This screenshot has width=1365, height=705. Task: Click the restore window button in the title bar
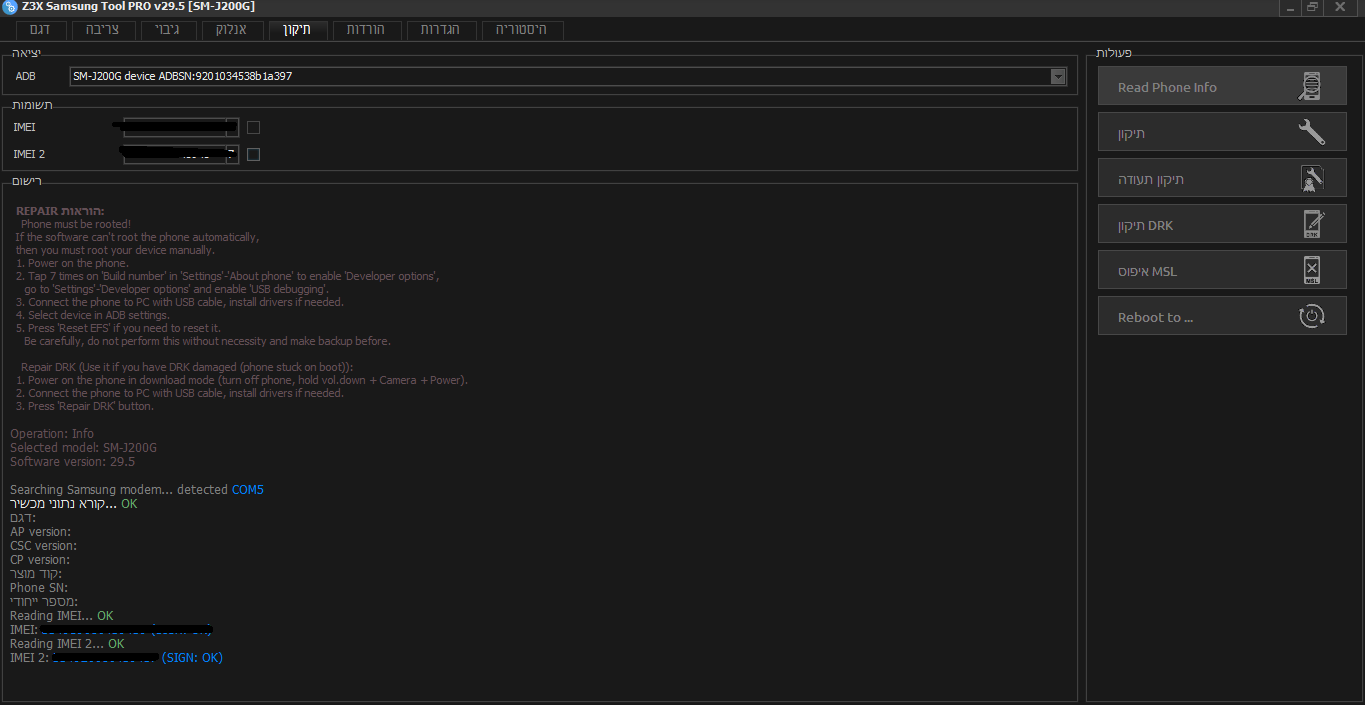[x=1312, y=7]
